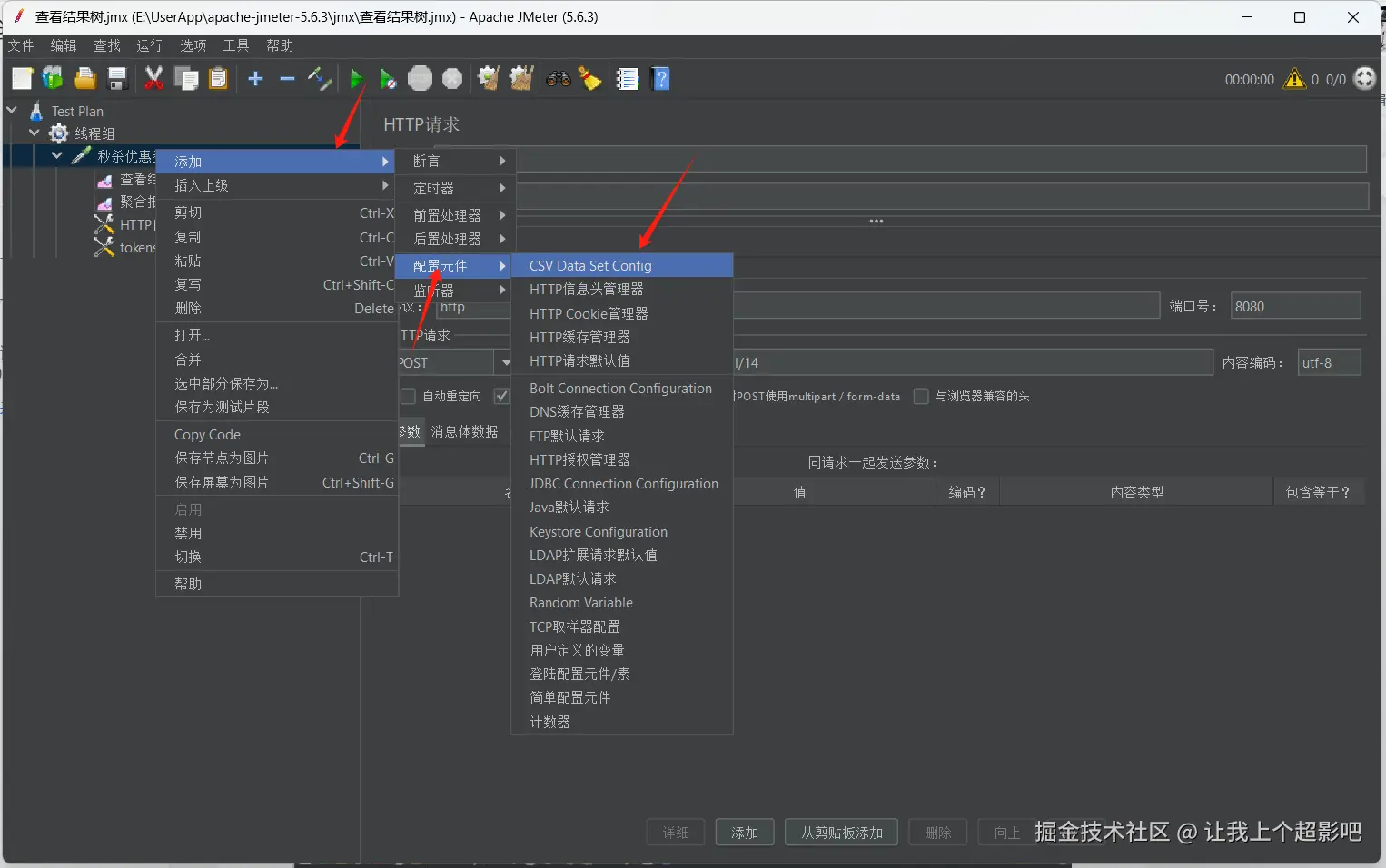Click the Paste clipboard icon
This screenshot has height=868, width=1386.
point(218,79)
